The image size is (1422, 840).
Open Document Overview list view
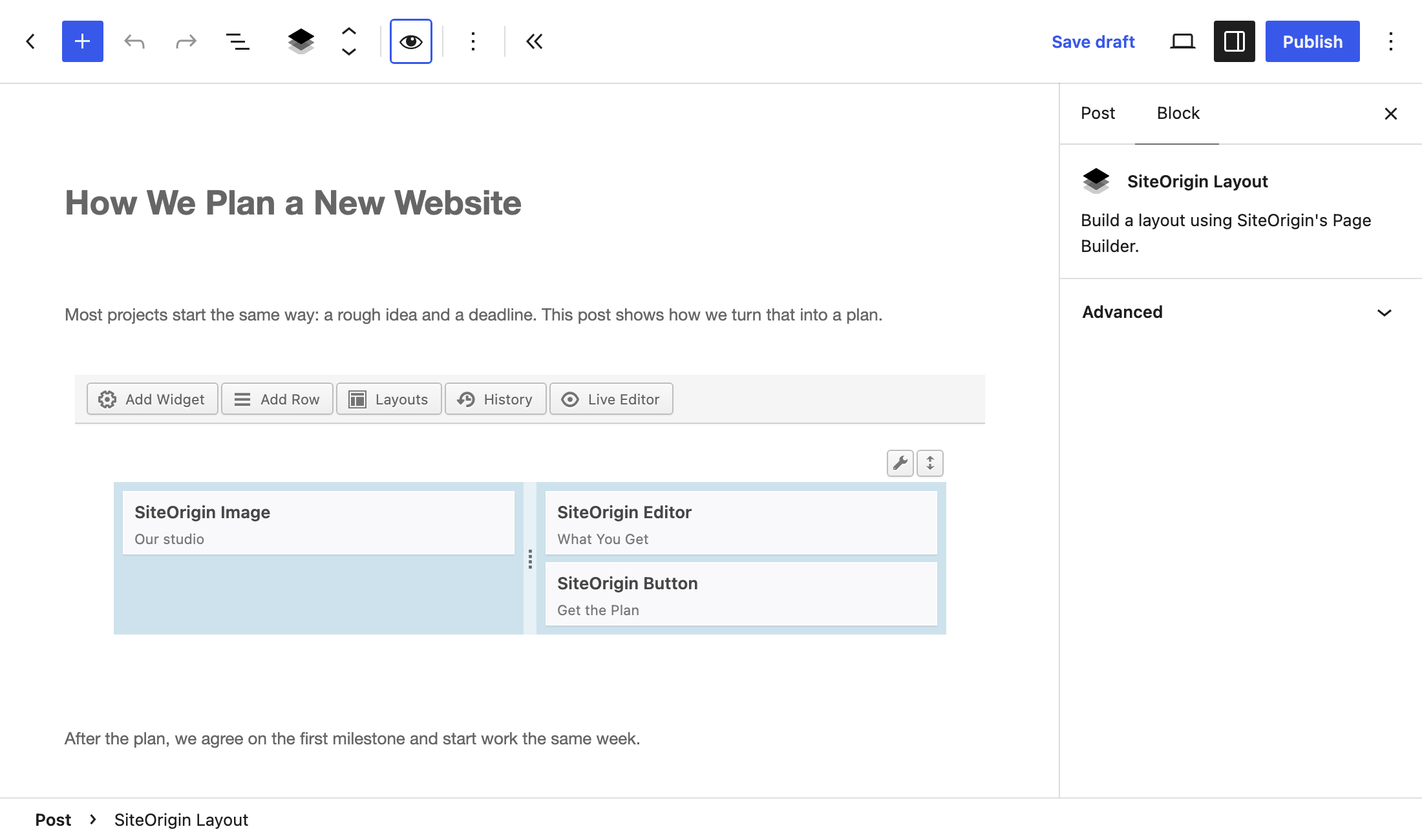pos(237,41)
